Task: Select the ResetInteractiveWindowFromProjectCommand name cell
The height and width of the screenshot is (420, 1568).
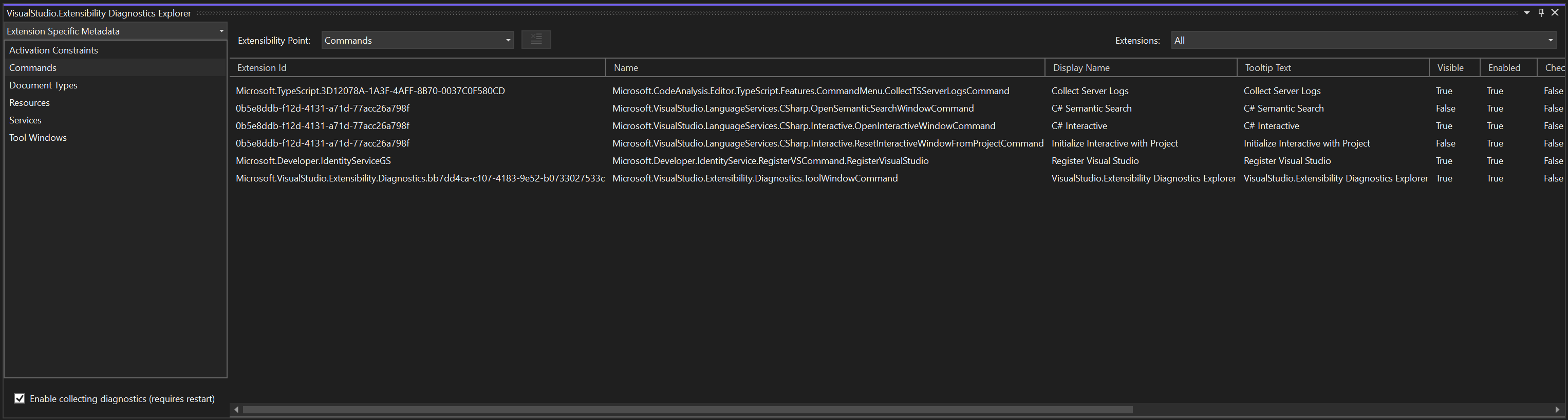Action: [x=828, y=143]
